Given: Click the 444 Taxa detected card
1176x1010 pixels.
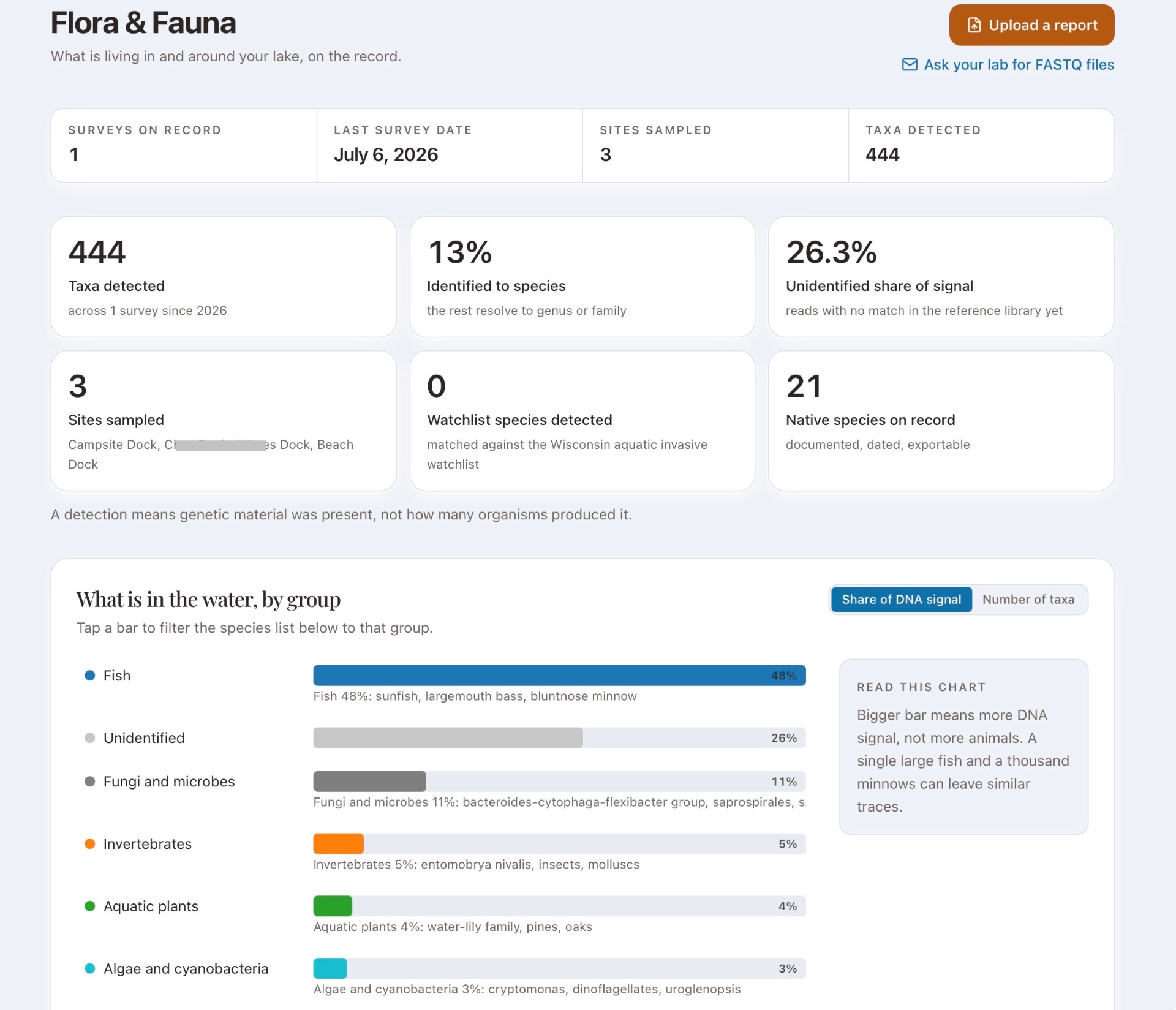Looking at the screenshot, I should [x=224, y=277].
